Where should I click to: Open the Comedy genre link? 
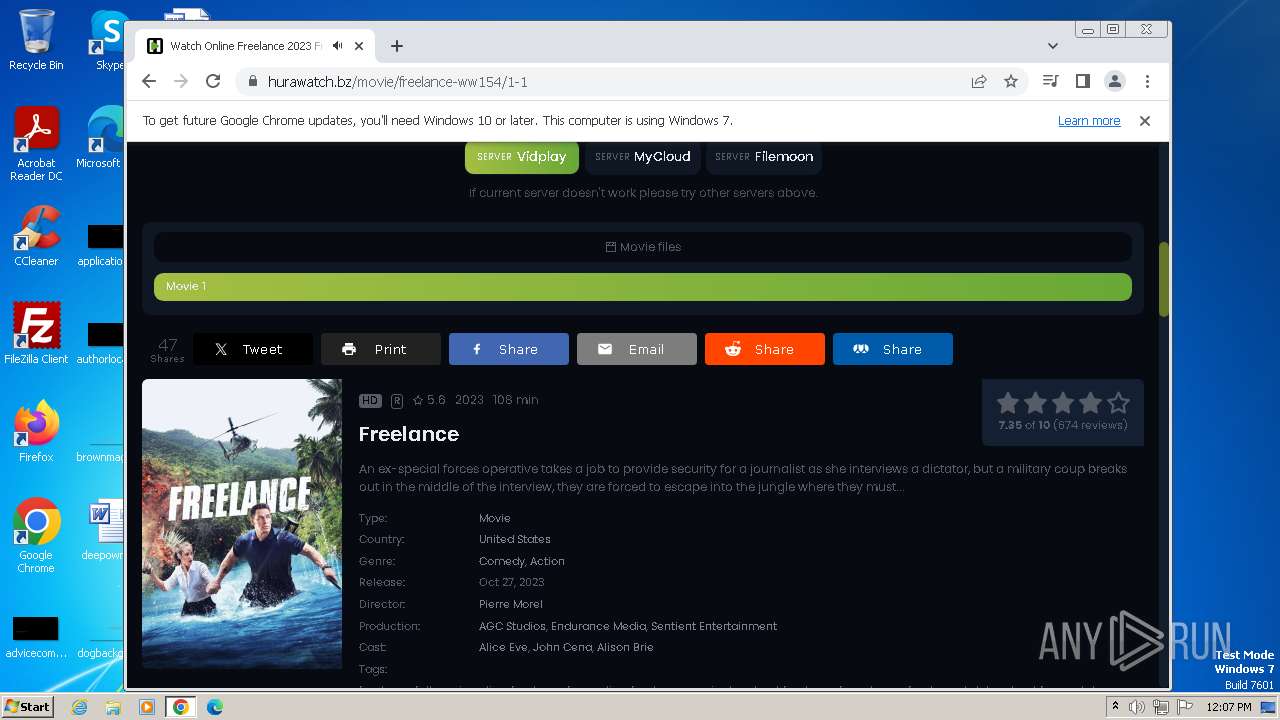pyautogui.click(x=501, y=562)
